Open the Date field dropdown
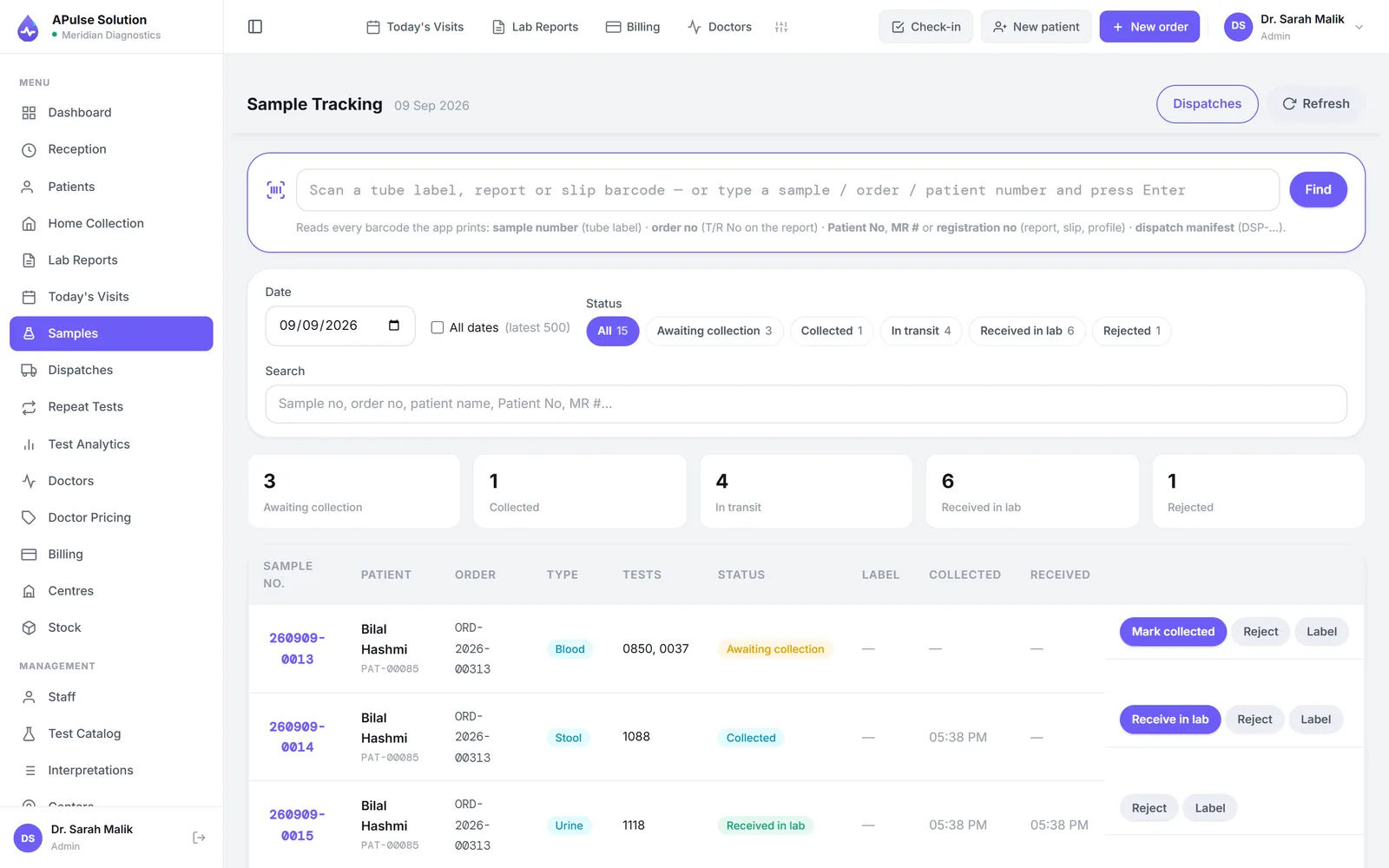 (340, 325)
